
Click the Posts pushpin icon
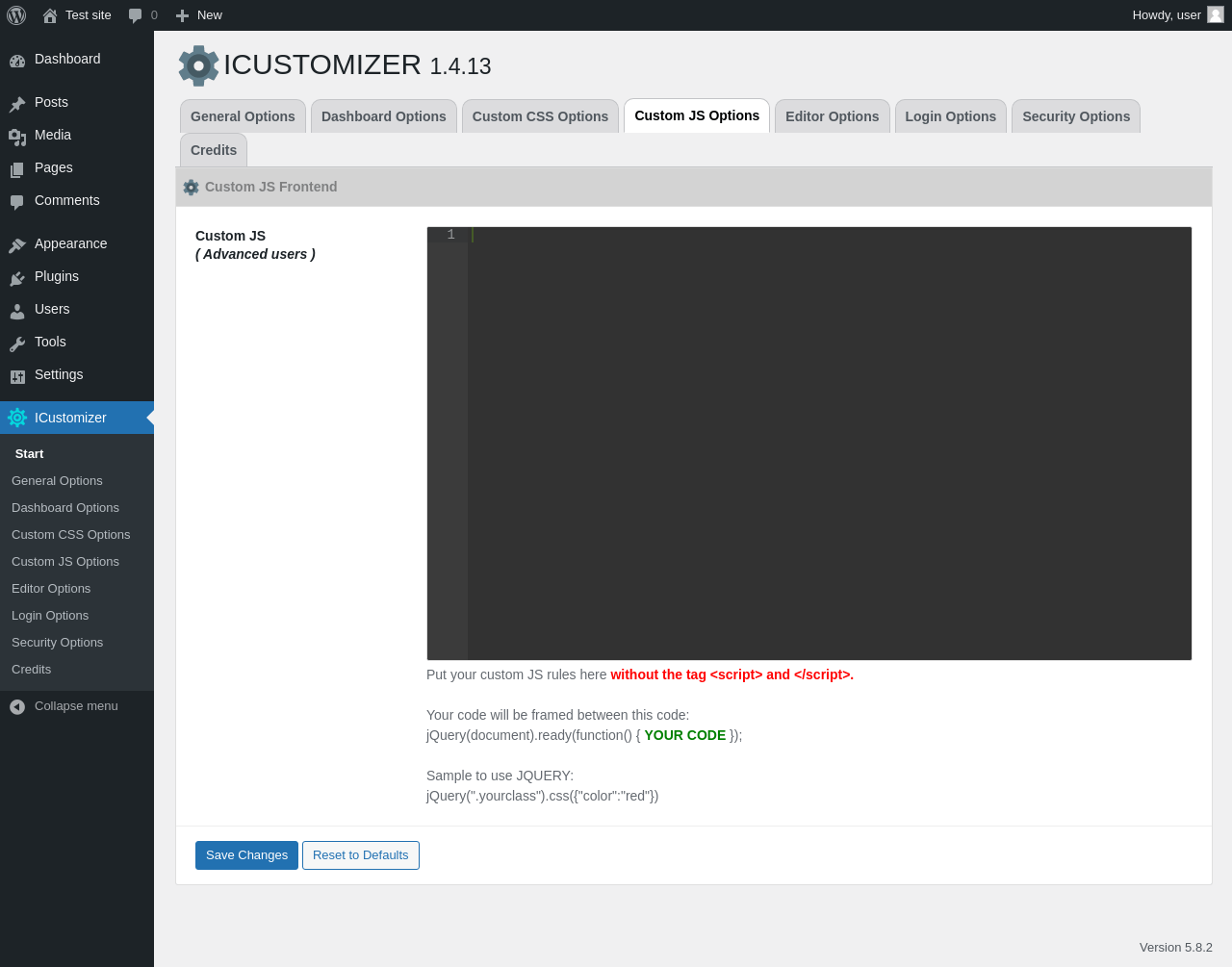[x=17, y=103]
